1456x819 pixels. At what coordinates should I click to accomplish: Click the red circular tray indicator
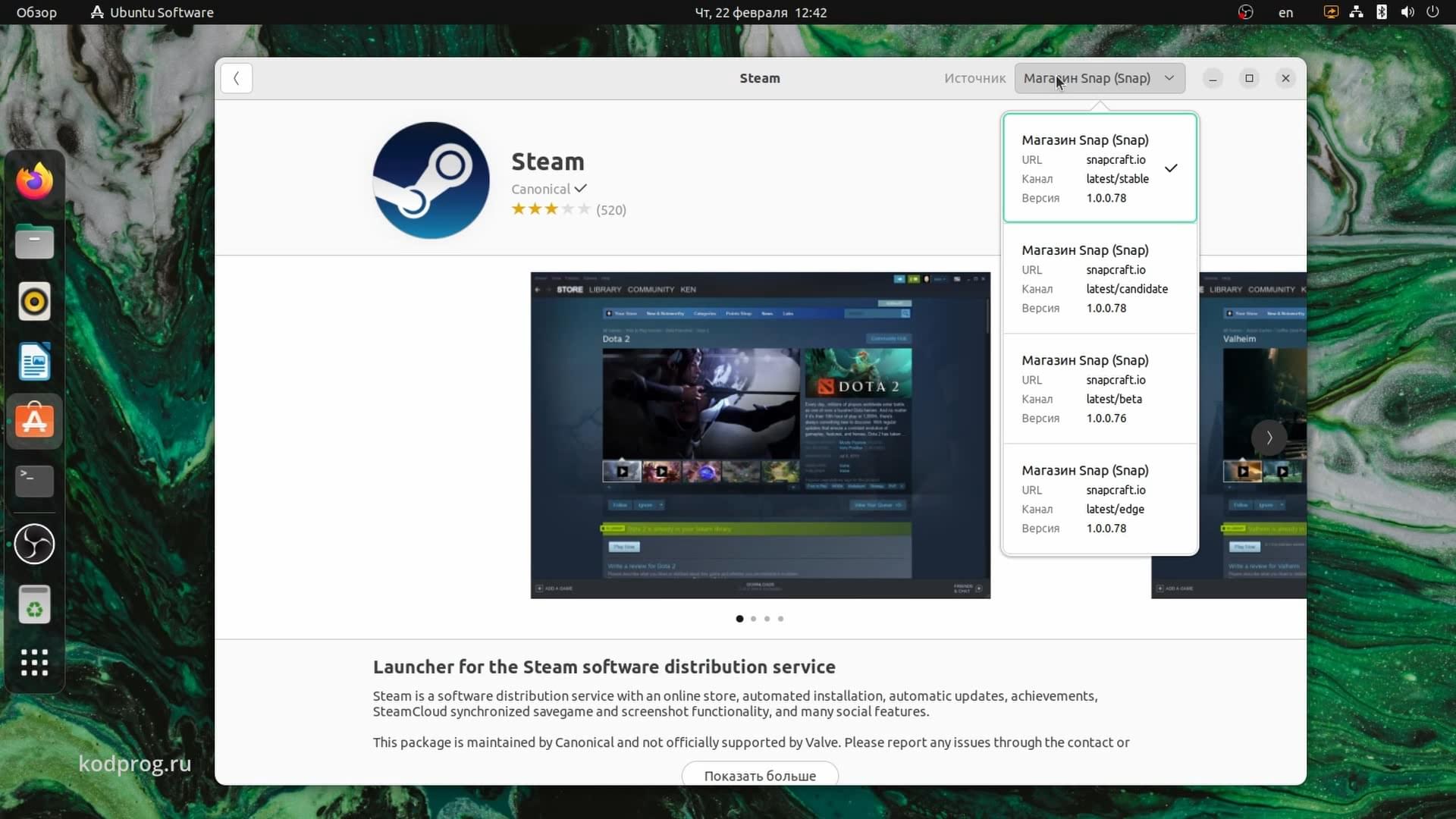point(1245,12)
